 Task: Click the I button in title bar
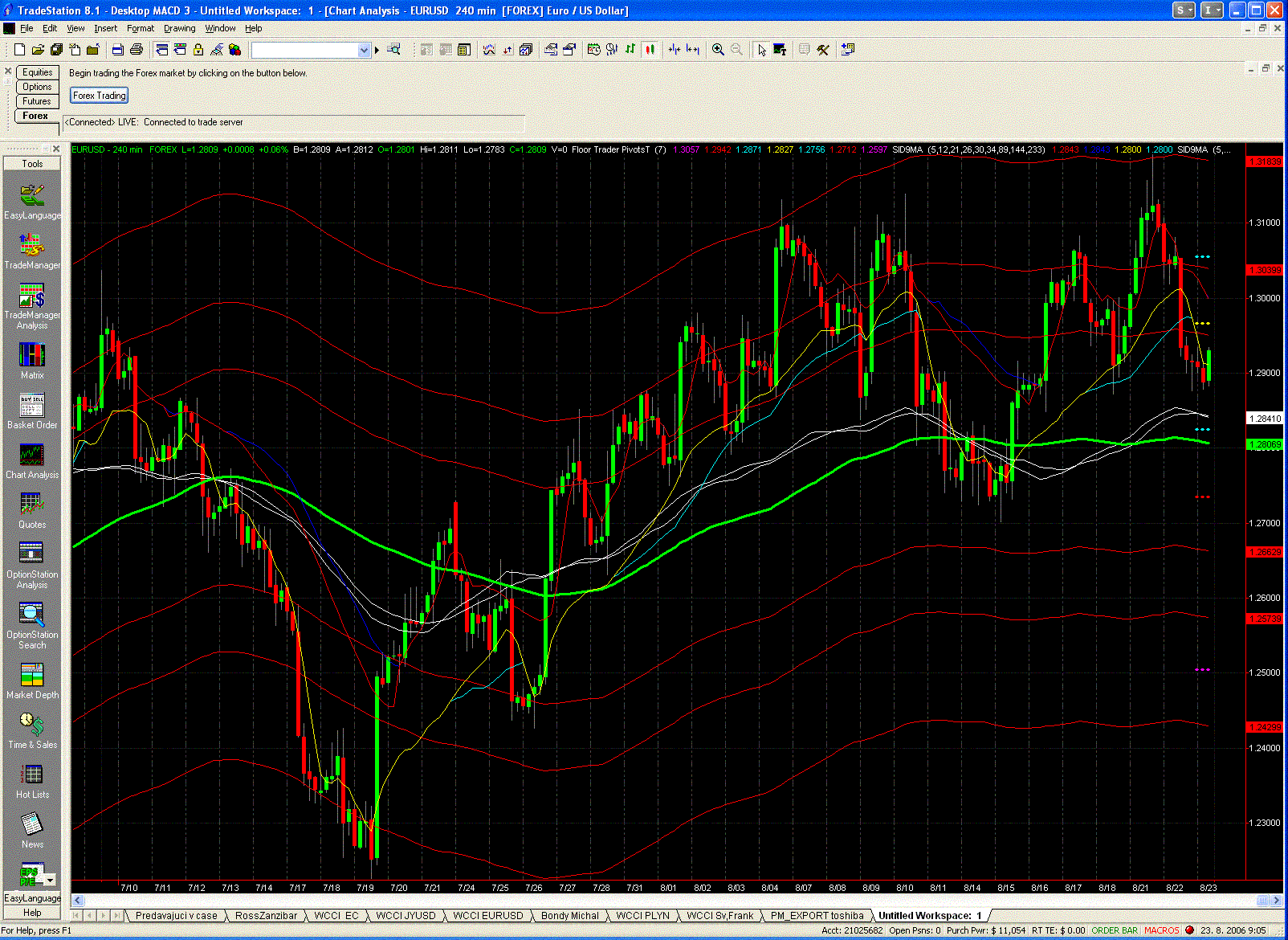tap(1212, 10)
